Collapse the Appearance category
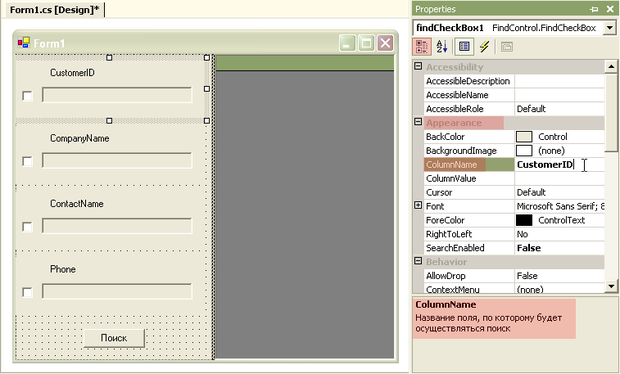Image resolution: width=620 pixels, height=374 pixels. pyautogui.click(x=418, y=122)
